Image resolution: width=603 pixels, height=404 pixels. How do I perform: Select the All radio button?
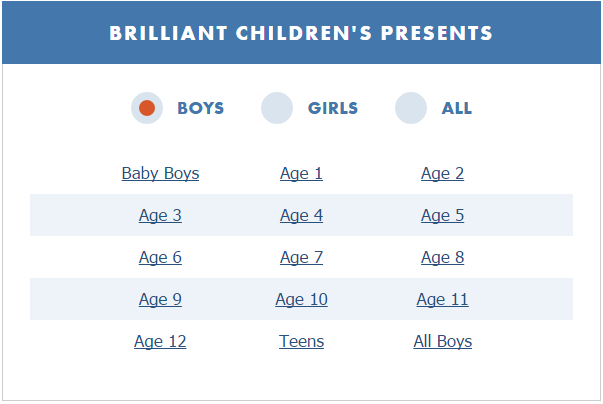click(411, 108)
